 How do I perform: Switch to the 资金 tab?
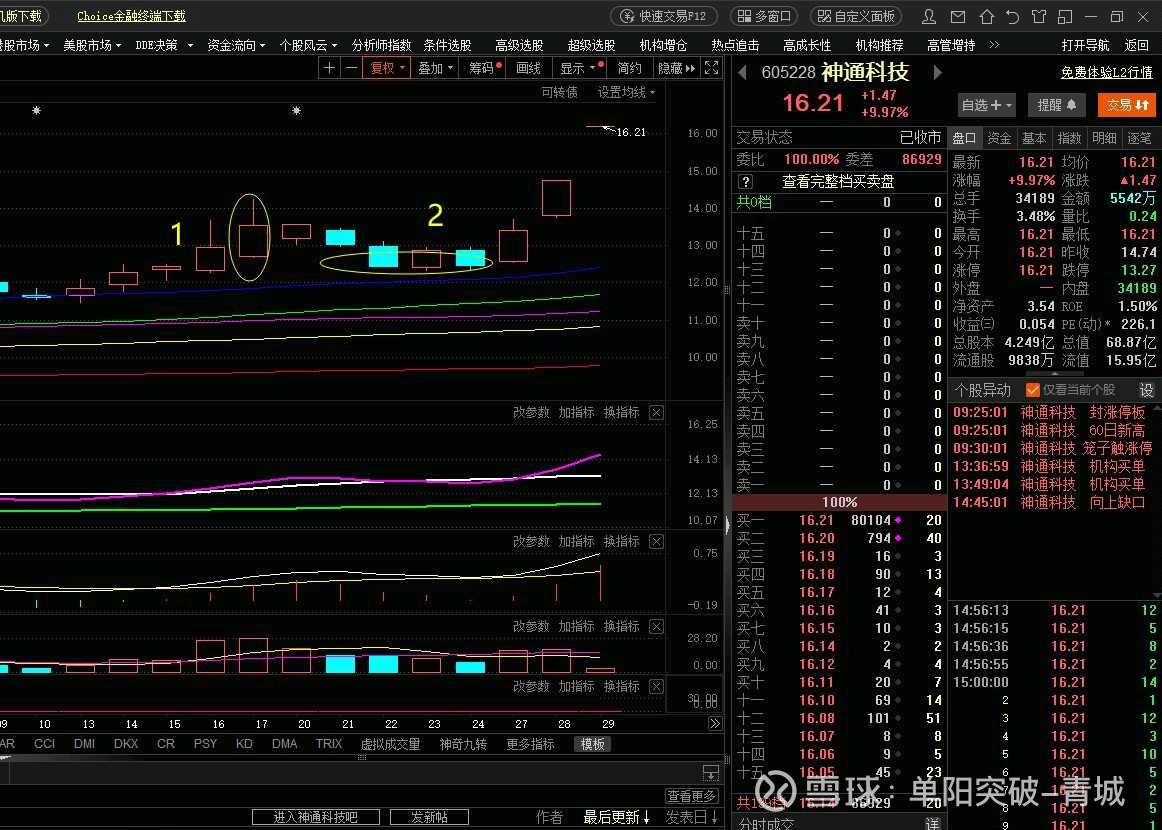pyautogui.click(x=999, y=138)
